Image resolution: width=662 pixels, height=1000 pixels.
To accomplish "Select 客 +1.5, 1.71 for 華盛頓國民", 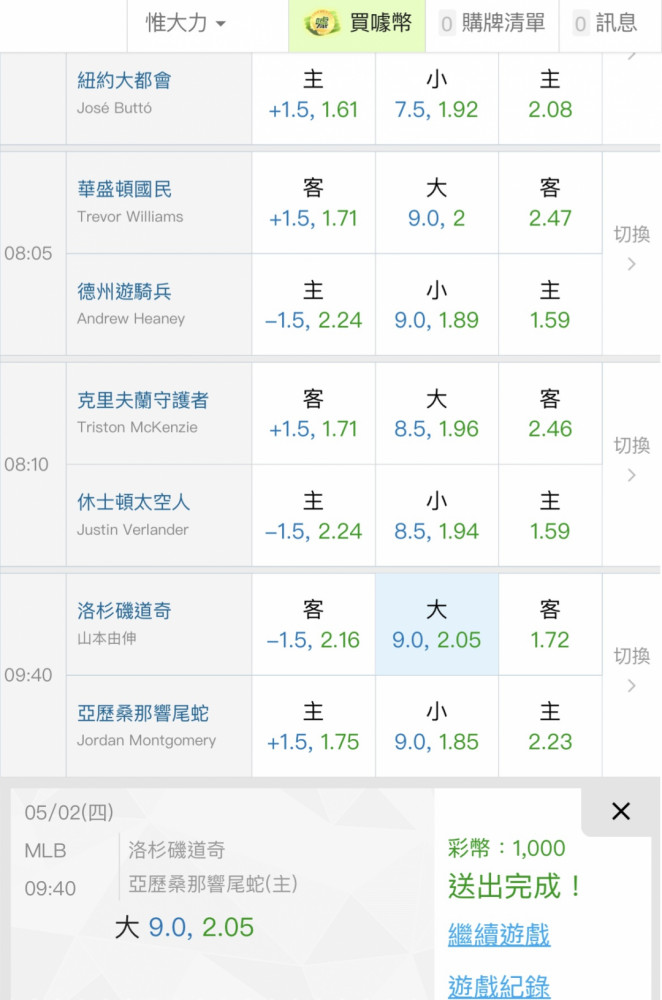I will coord(313,203).
